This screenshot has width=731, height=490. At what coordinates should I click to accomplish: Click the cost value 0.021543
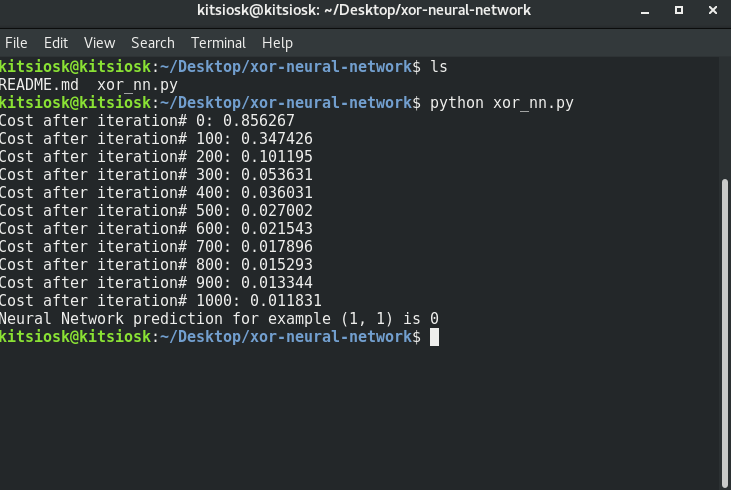pos(276,228)
